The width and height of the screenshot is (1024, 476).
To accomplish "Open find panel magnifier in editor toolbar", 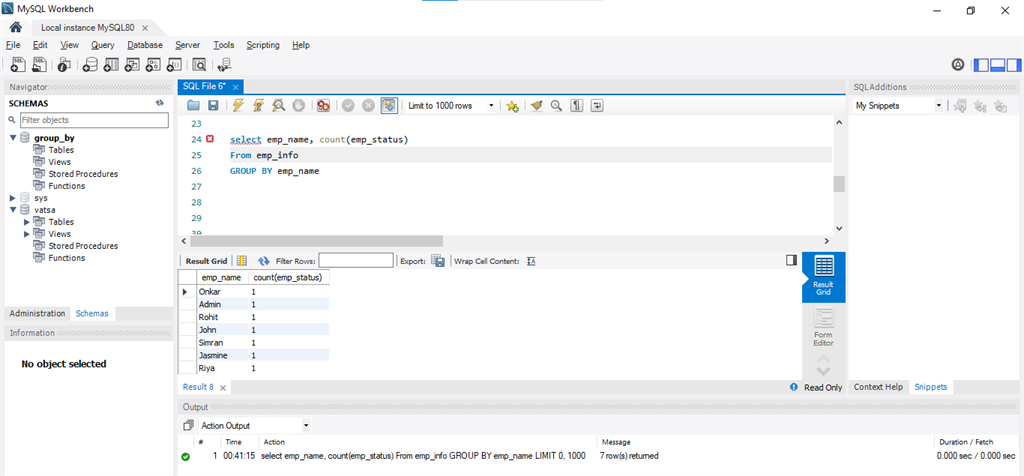I will (556, 105).
